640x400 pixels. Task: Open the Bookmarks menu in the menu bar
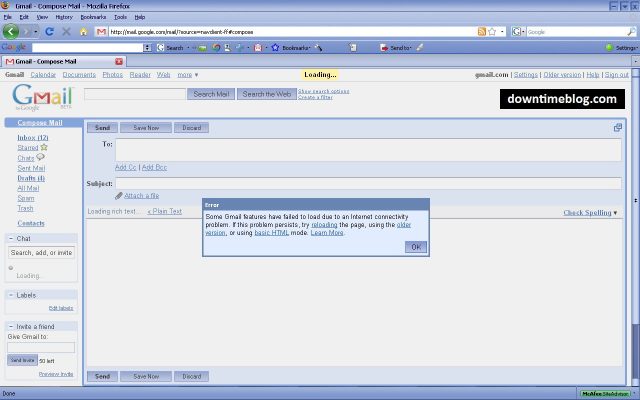(x=92, y=17)
